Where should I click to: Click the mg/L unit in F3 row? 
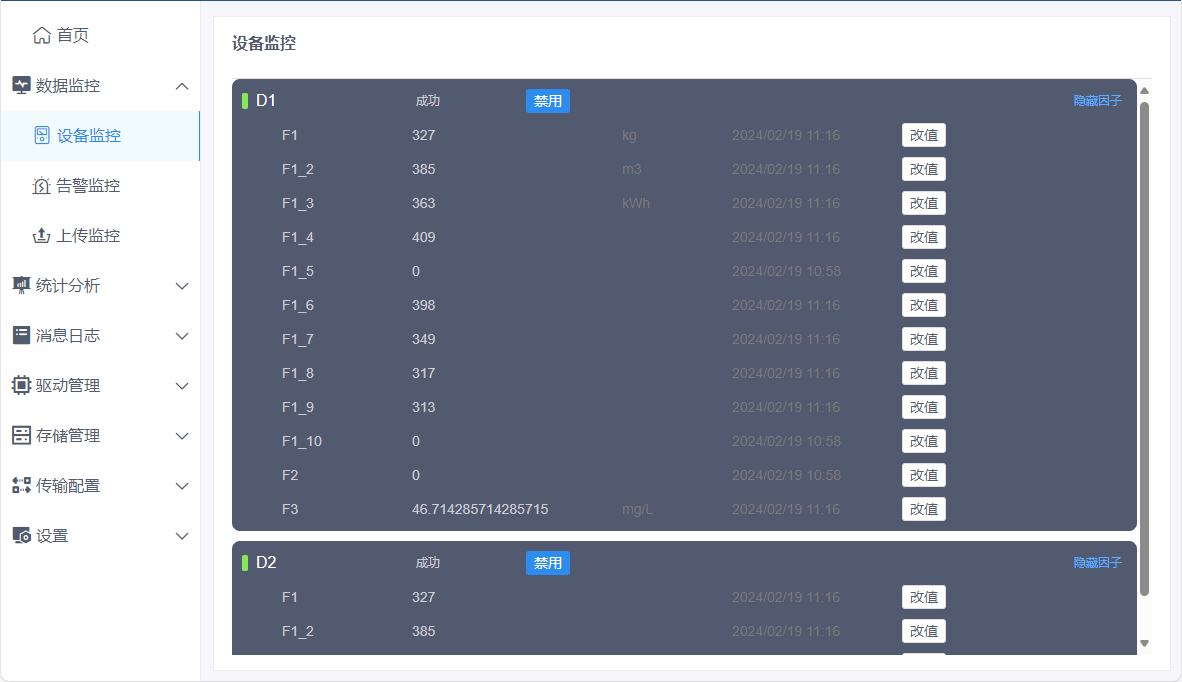coord(637,509)
